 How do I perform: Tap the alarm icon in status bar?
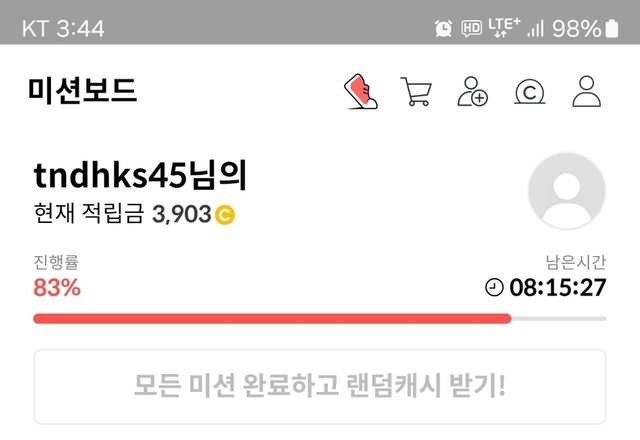pos(443,29)
